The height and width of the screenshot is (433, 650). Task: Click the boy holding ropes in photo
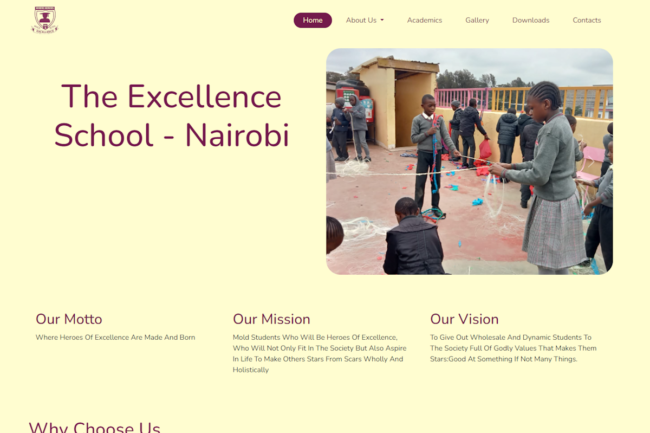(x=429, y=155)
